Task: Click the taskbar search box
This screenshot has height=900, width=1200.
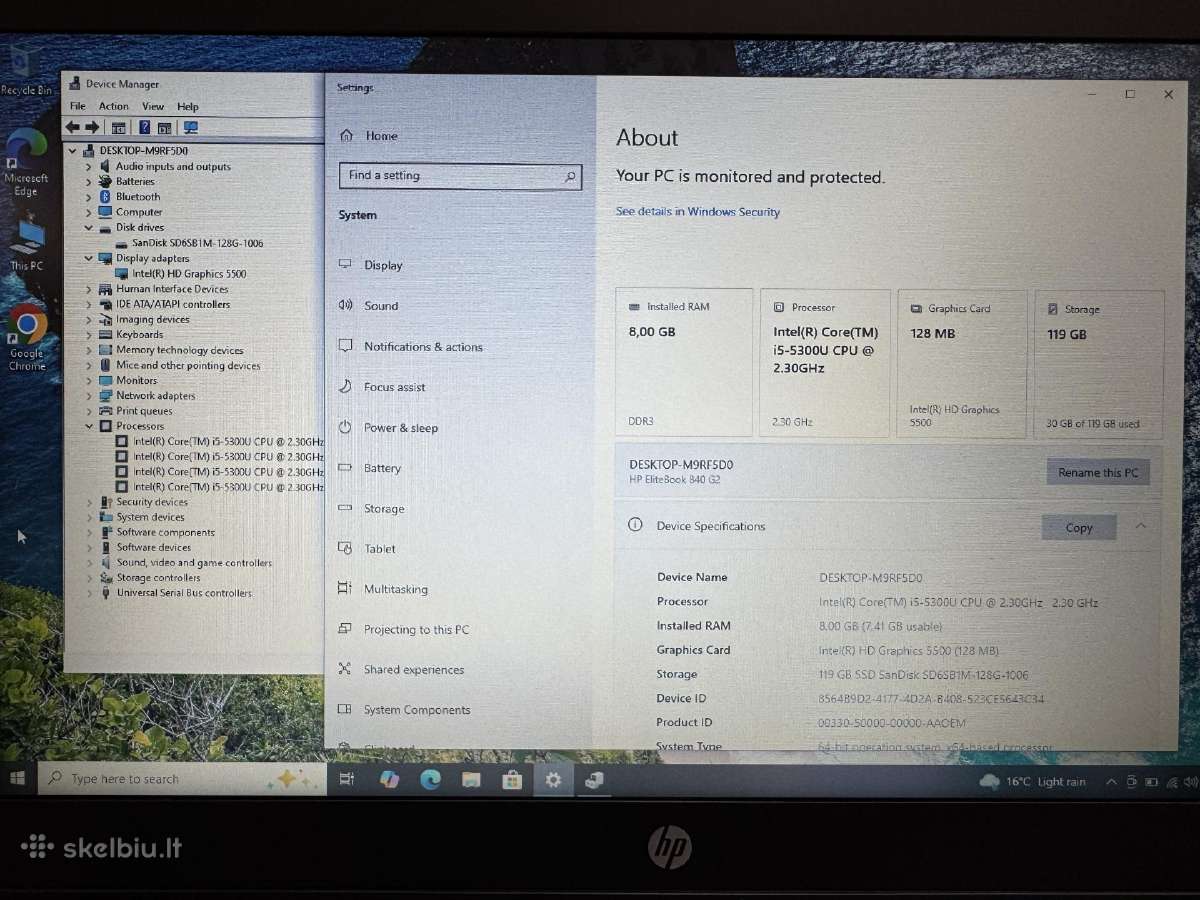Action: 182,779
